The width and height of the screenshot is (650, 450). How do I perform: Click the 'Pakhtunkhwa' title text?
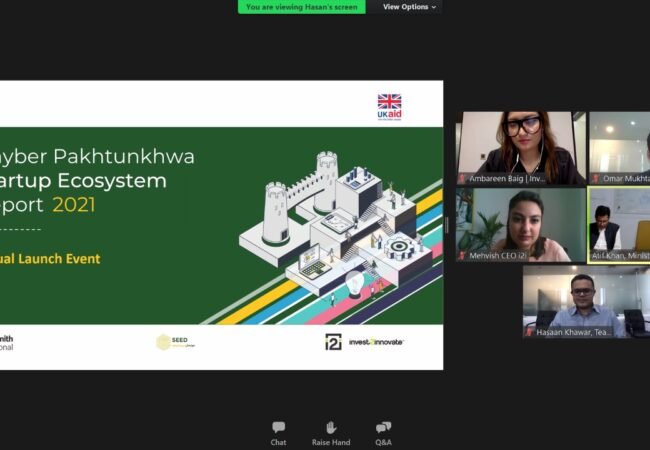tap(124, 157)
